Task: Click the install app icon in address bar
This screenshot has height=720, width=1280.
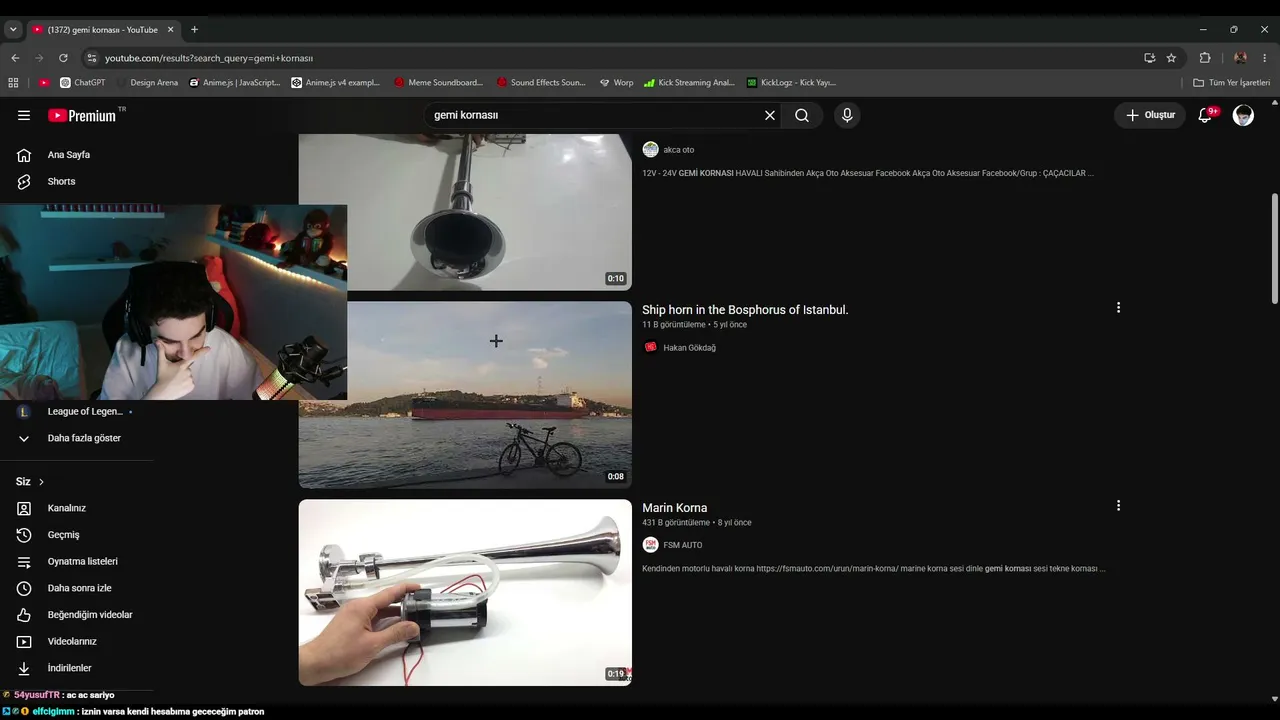Action: pos(1149,58)
